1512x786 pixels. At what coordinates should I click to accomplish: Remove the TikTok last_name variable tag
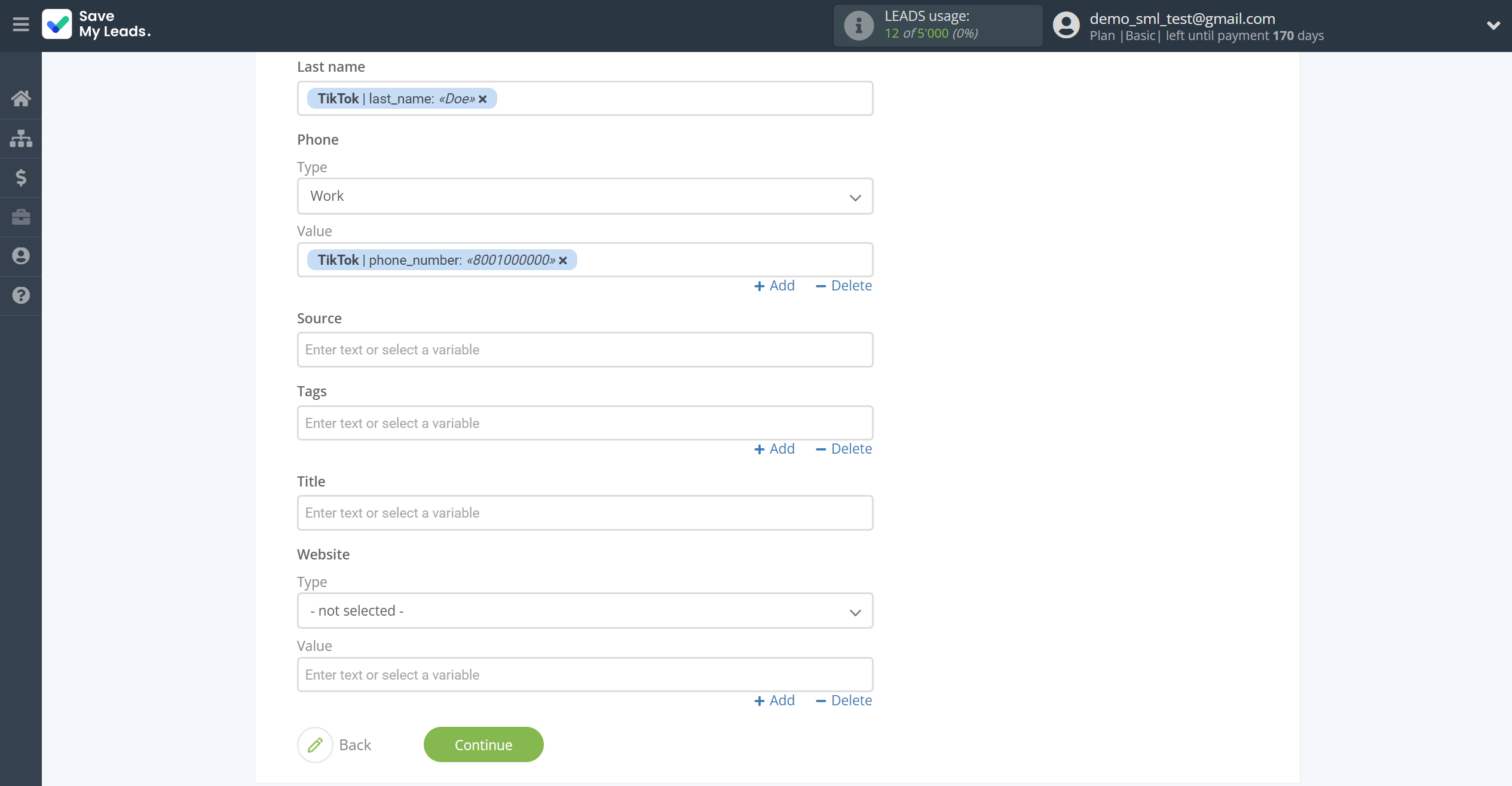click(483, 99)
